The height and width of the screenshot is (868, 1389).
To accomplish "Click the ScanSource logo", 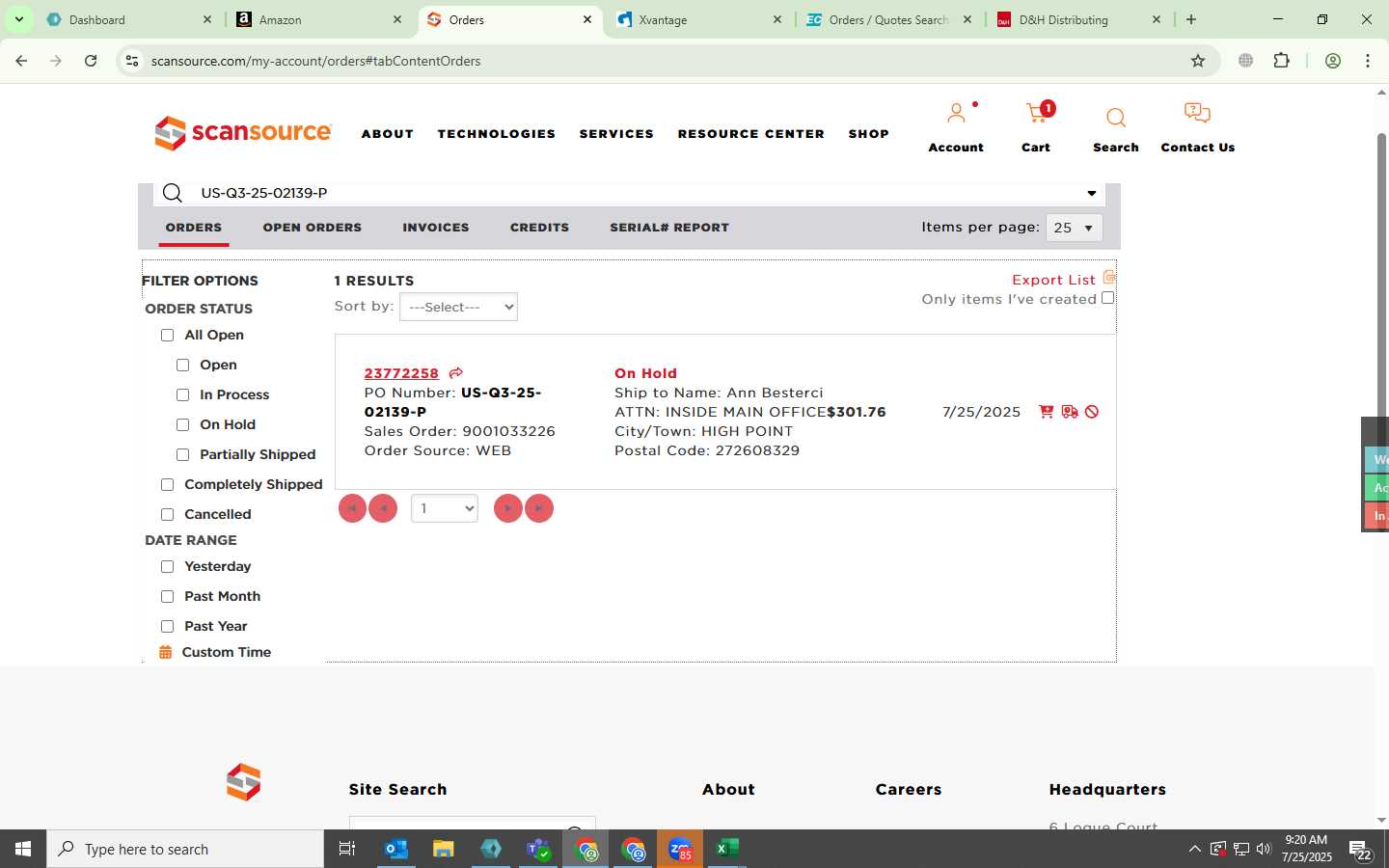I will point(243,133).
